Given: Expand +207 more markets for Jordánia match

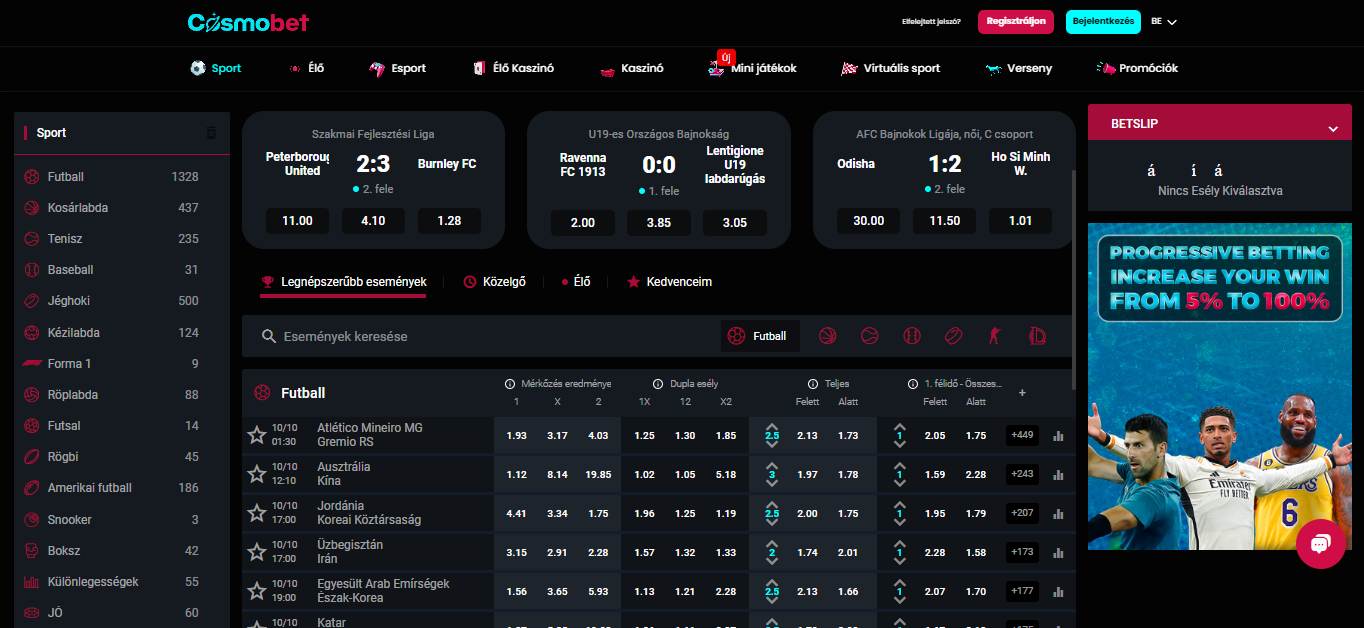Looking at the screenshot, I should pos(1023,513).
